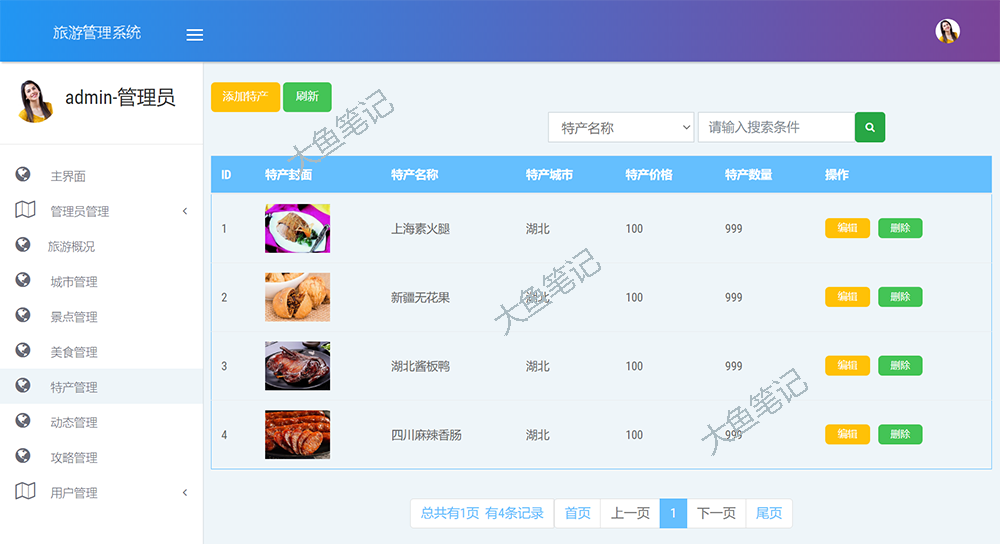Click the globe icon next to 攻略管理
Viewport: 1000px width, 544px height.
(23, 455)
